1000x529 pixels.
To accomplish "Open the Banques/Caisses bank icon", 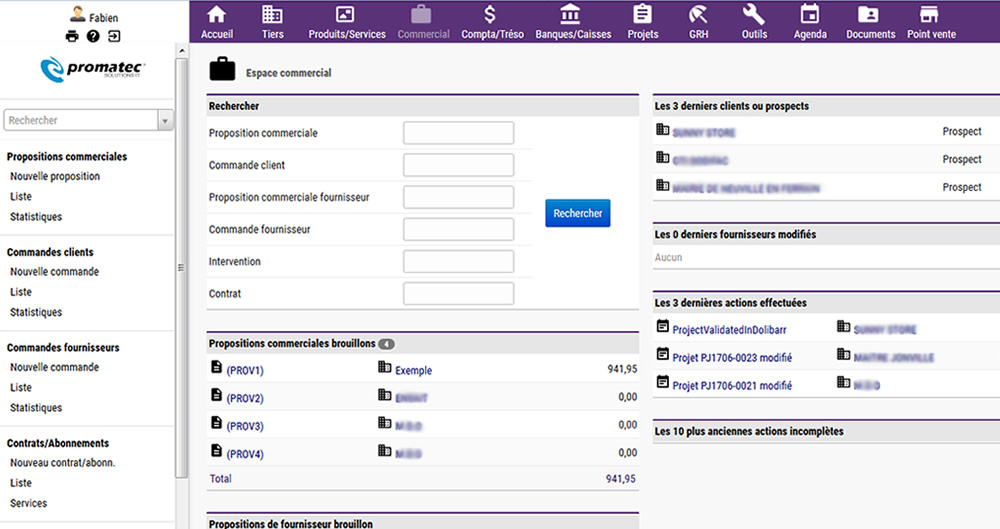I will point(570,14).
